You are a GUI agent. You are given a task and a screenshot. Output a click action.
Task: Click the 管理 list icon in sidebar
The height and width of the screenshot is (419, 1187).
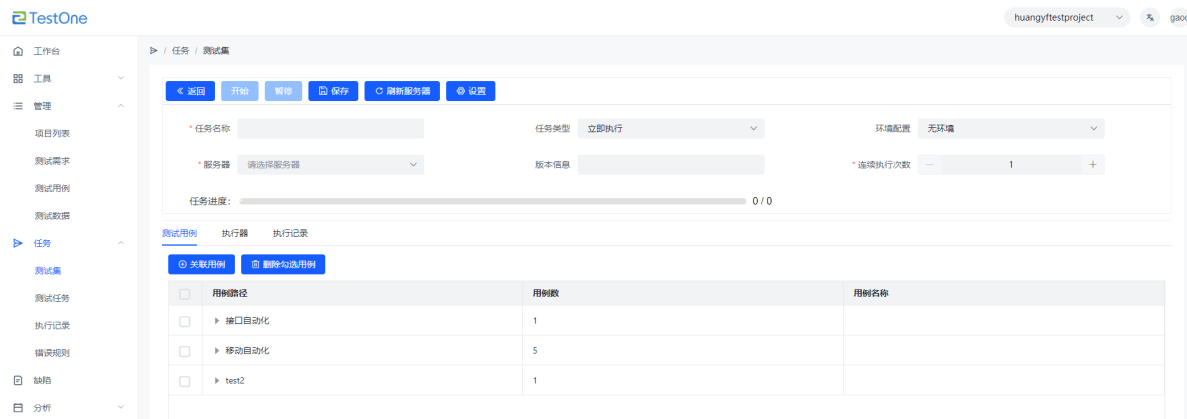[x=18, y=105]
